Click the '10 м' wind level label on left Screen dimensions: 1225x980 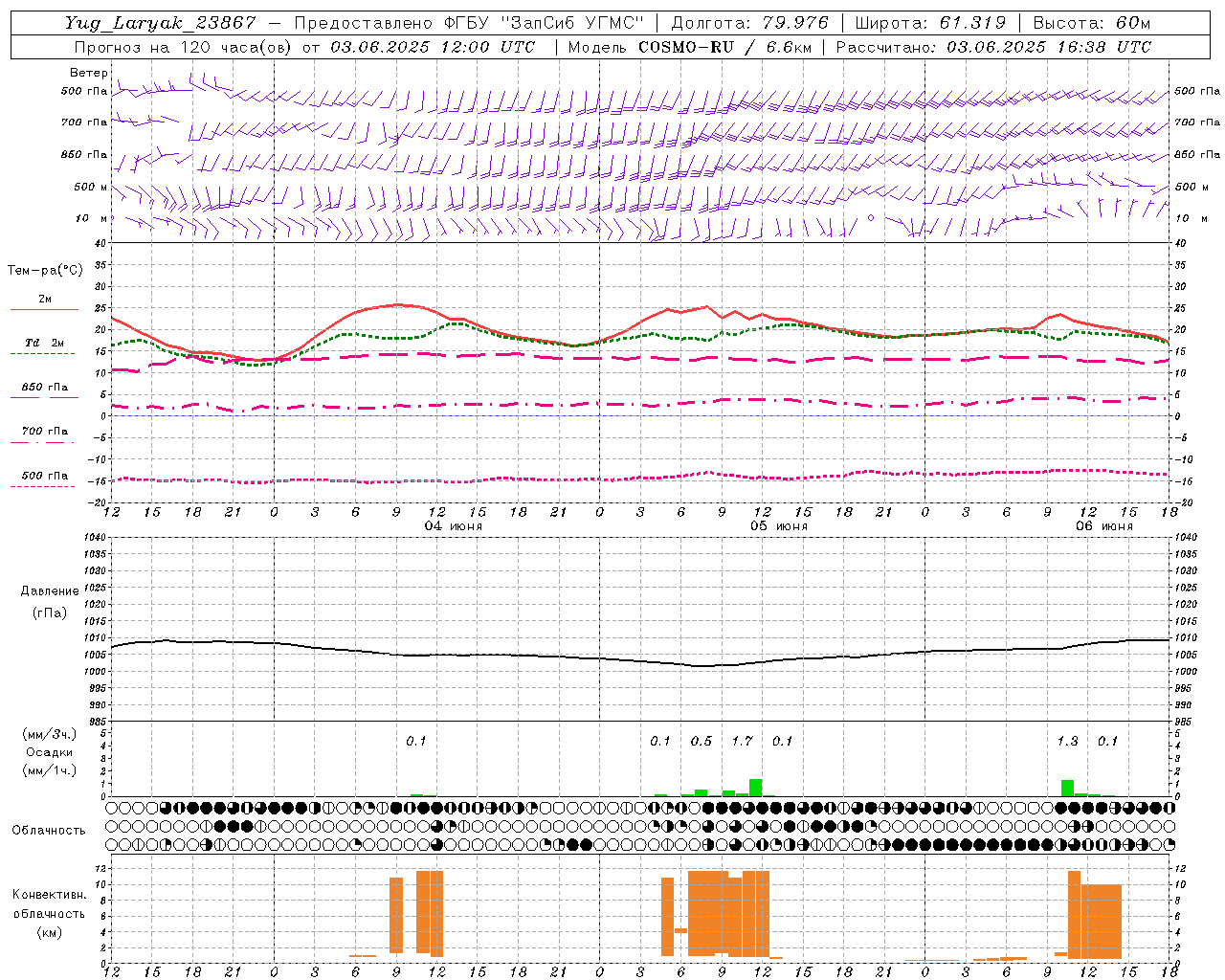[x=92, y=218]
